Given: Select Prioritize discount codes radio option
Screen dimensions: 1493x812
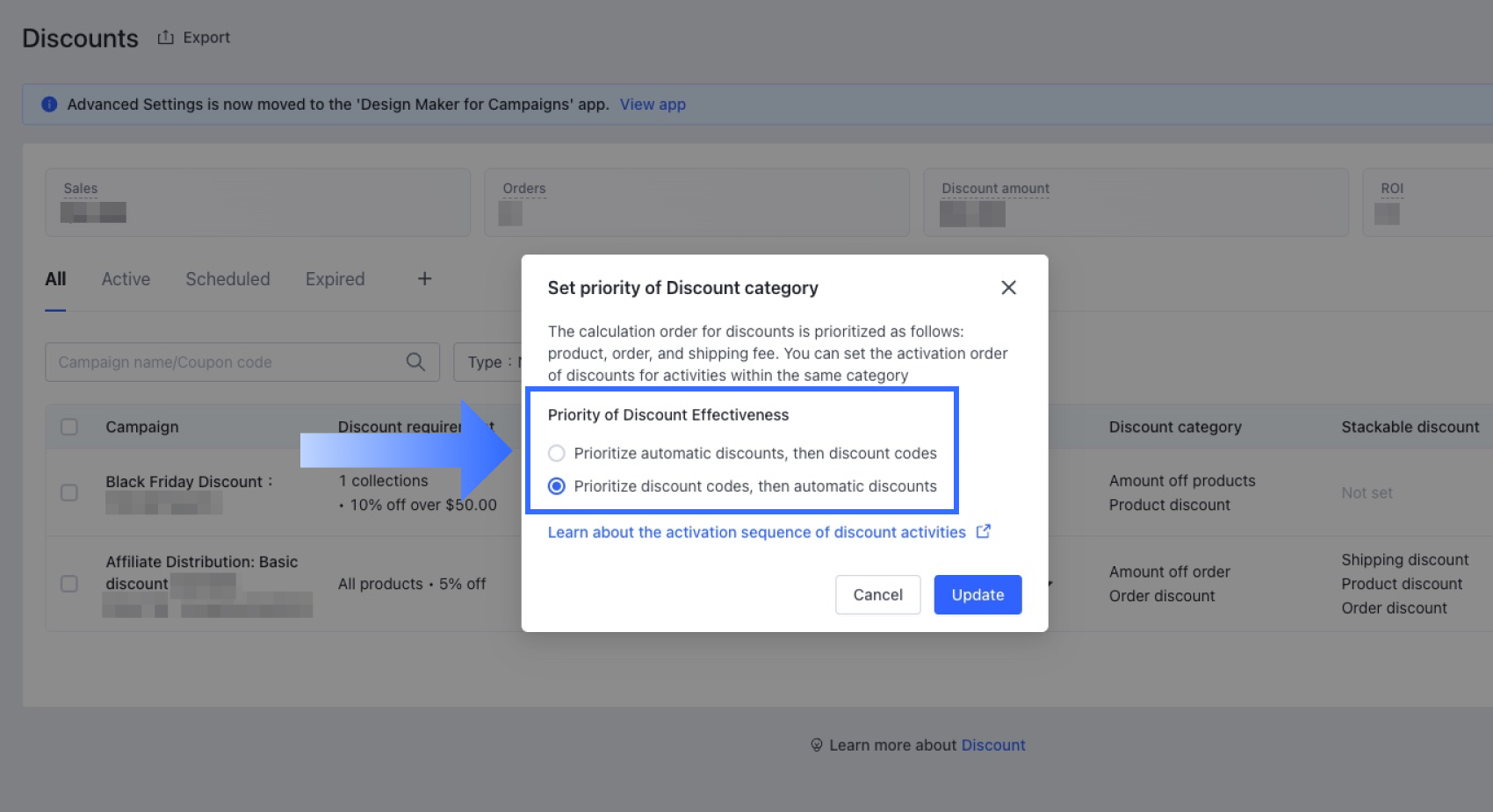Looking at the screenshot, I should tap(557, 486).
